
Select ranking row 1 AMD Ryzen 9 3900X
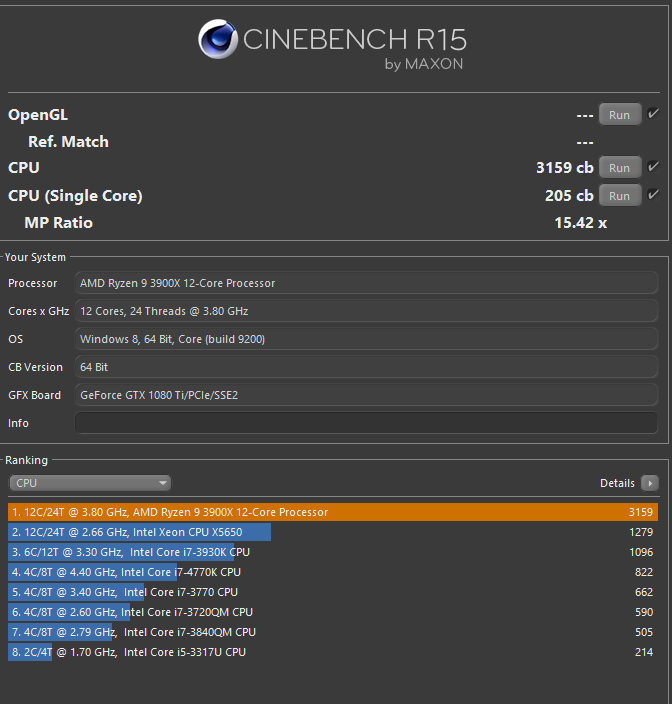coord(333,512)
